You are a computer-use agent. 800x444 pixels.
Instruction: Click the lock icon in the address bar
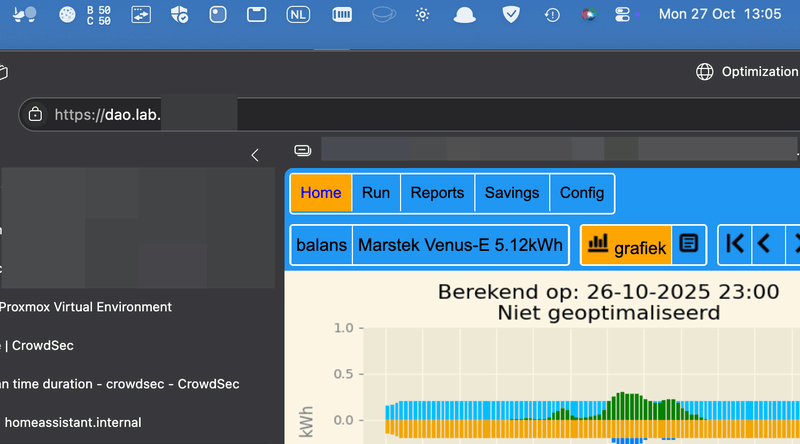click(x=35, y=114)
